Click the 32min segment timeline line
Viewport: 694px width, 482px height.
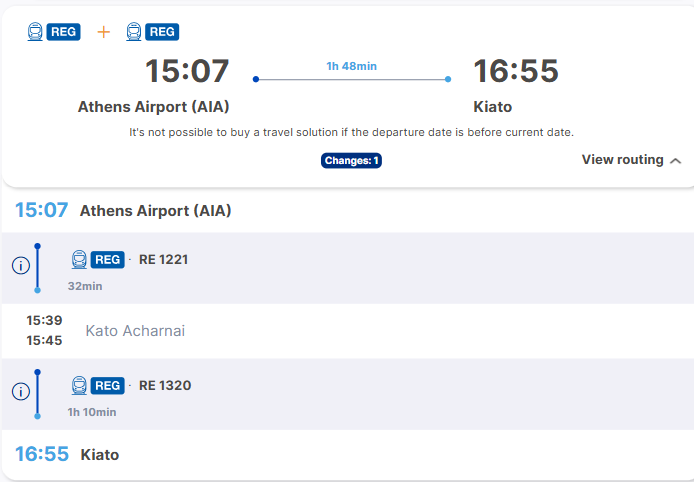coord(38,268)
